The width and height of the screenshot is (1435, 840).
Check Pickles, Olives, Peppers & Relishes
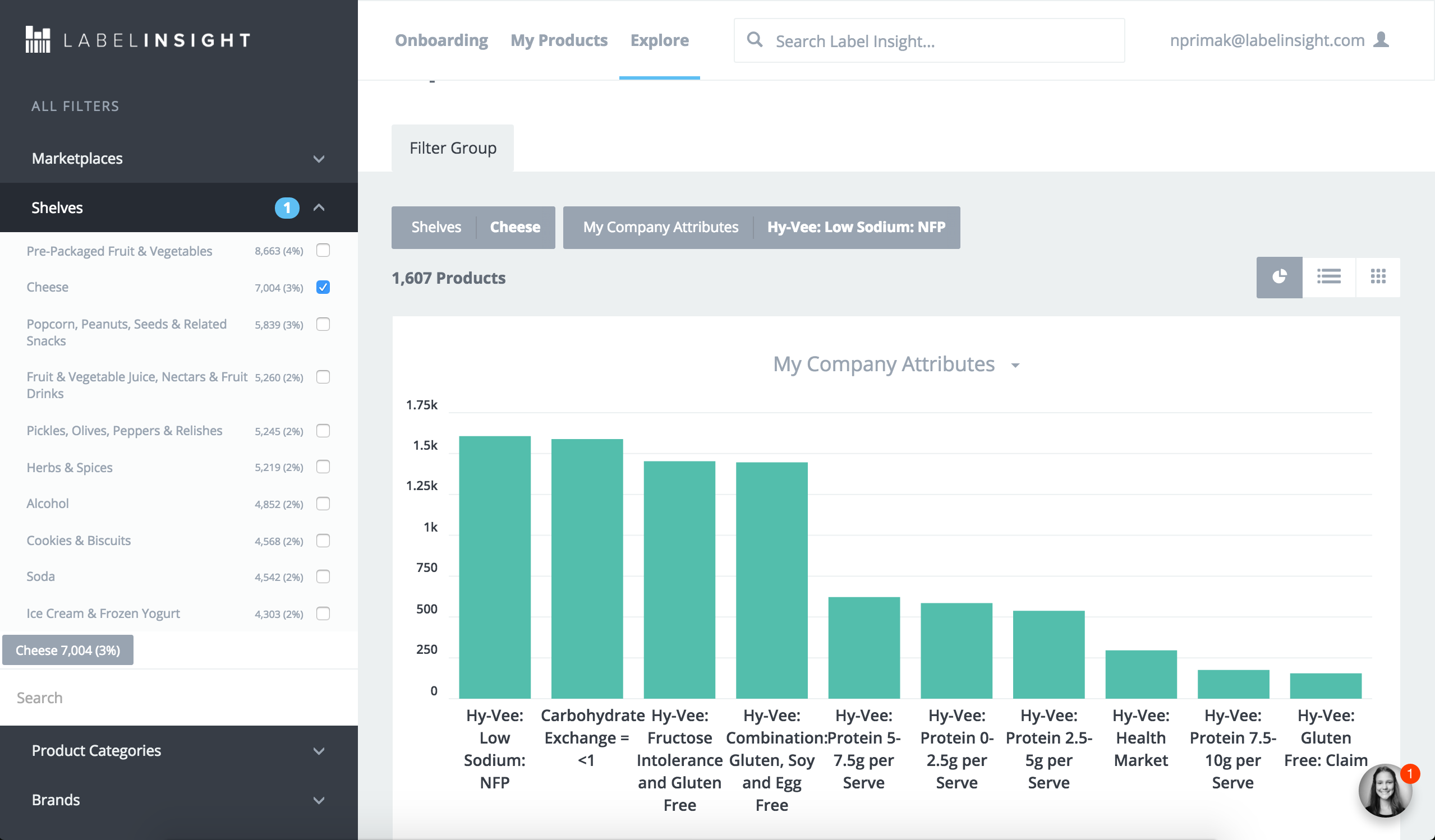323,431
